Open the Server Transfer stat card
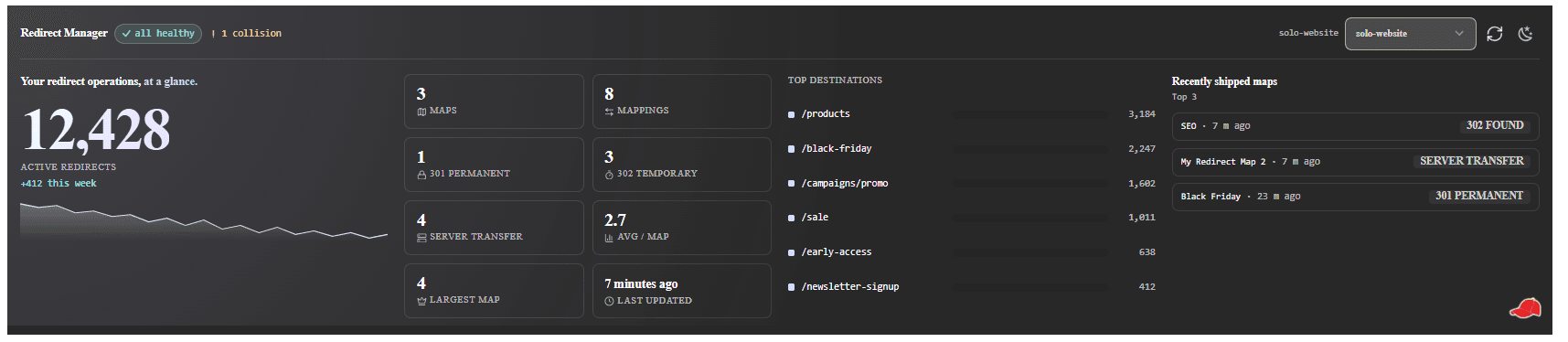The height and width of the screenshot is (342, 1568). pos(494,228)
